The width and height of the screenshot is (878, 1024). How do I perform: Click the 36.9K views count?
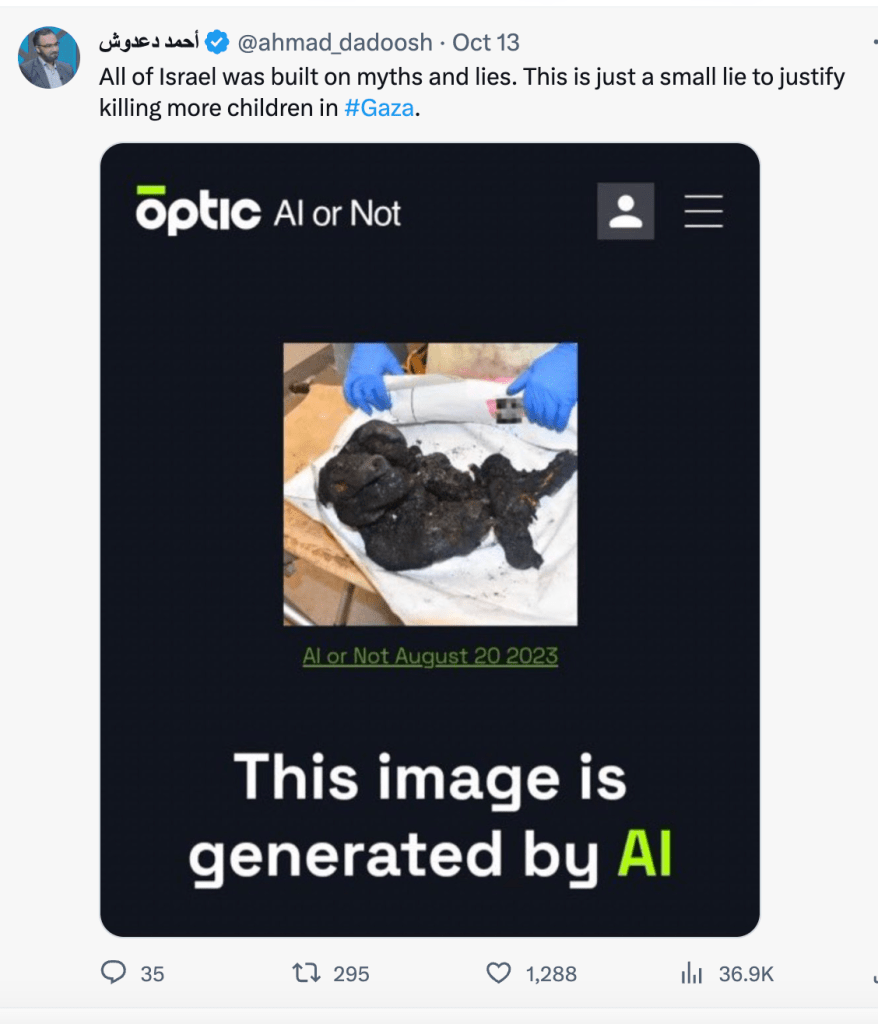tap(746, 974)
